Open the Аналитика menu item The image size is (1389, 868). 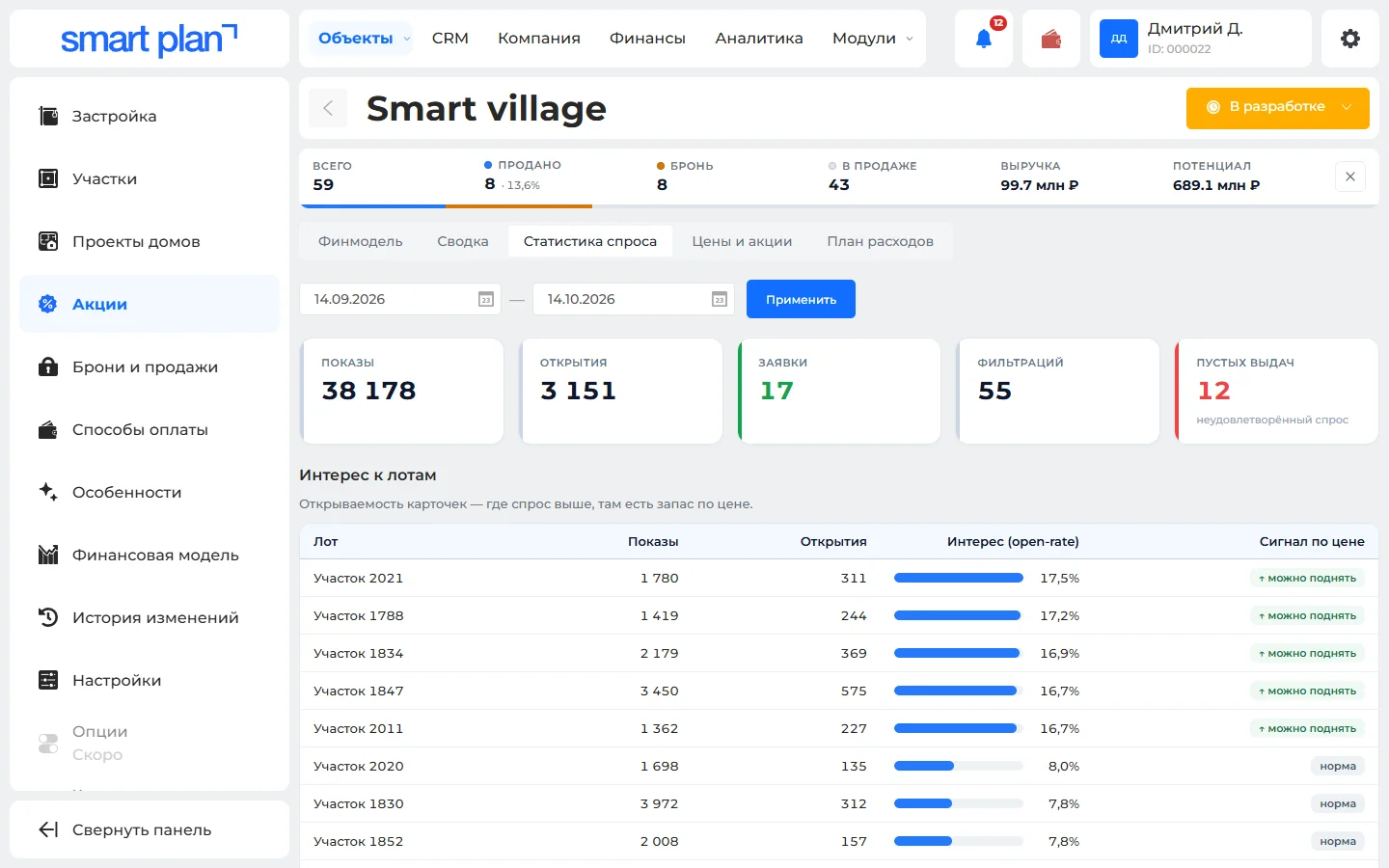pos(759,39)
